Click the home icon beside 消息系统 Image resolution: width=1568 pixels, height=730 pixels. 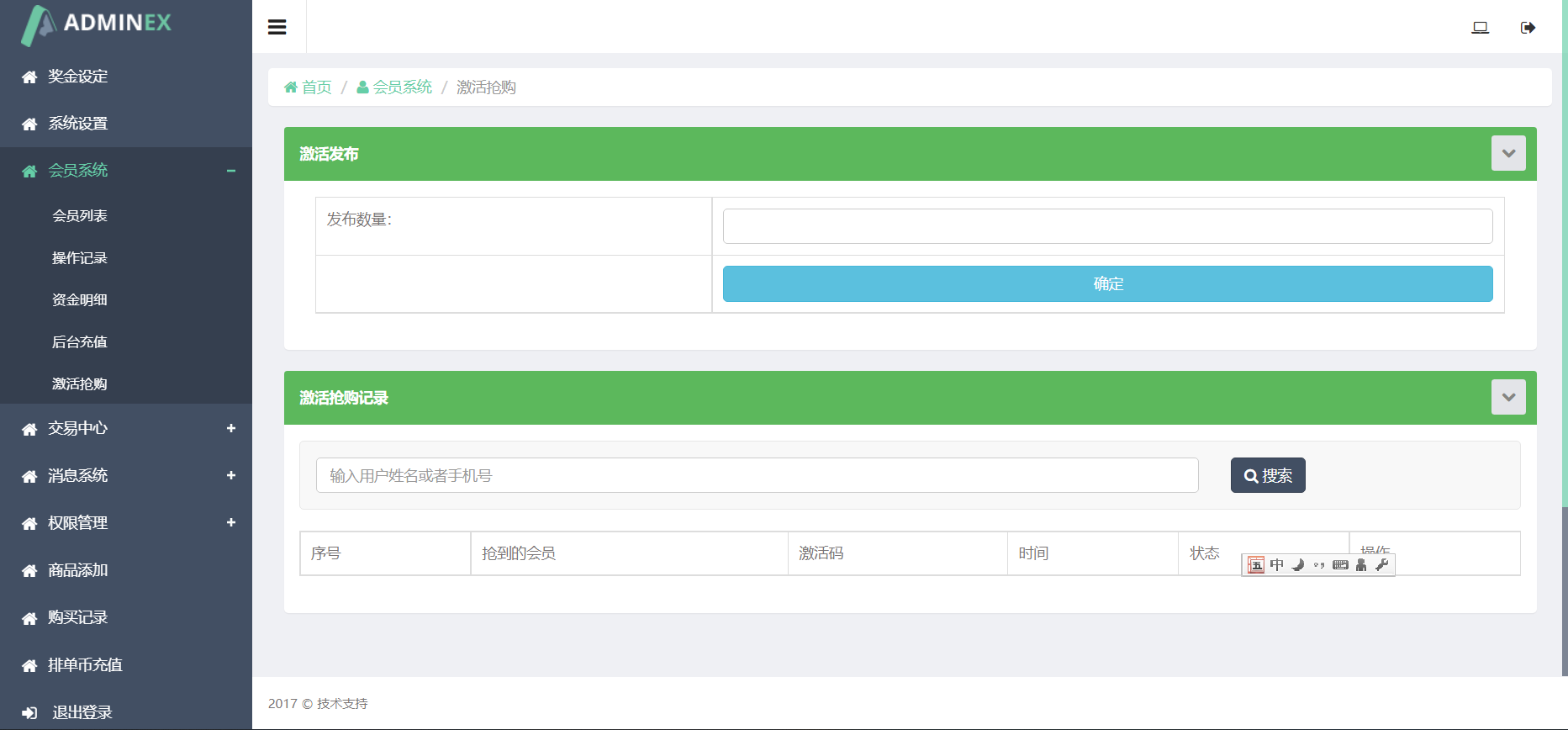pyautogui.click(x=29, y=477)
